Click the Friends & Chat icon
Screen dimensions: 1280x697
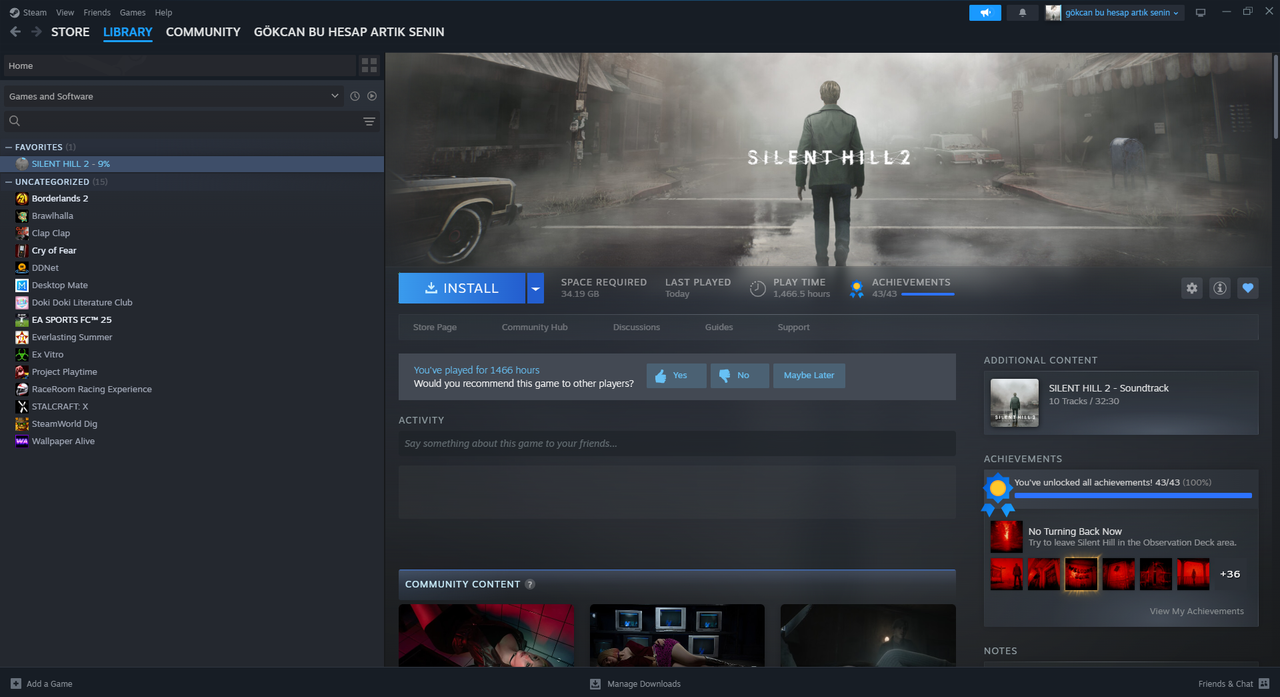1264,684
